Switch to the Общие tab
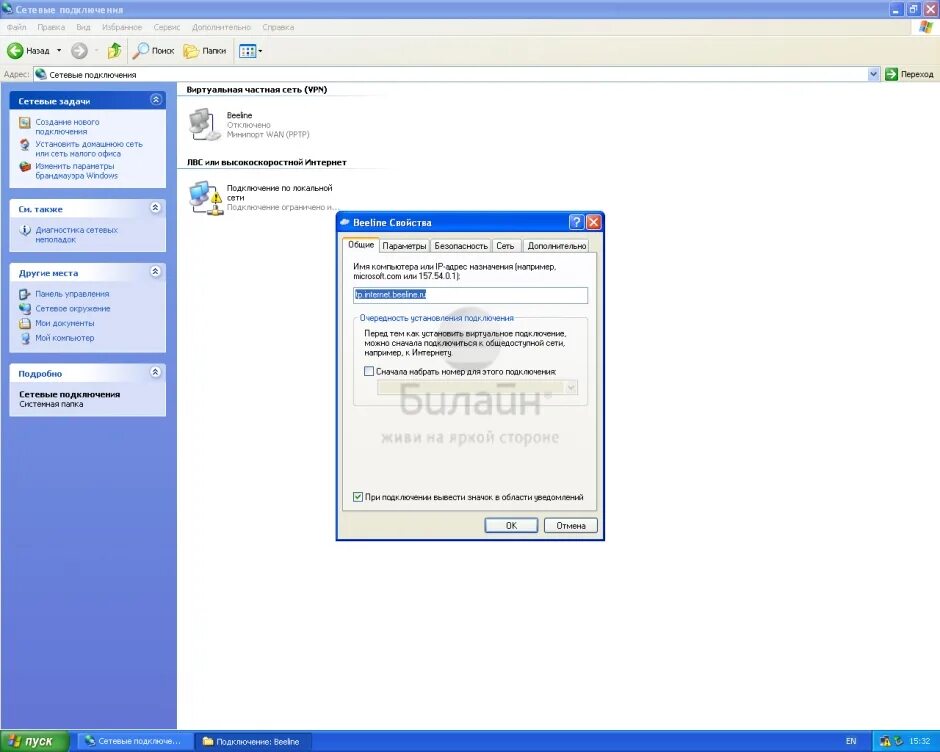Screen dimensions: 940x752 pos(361,245)
